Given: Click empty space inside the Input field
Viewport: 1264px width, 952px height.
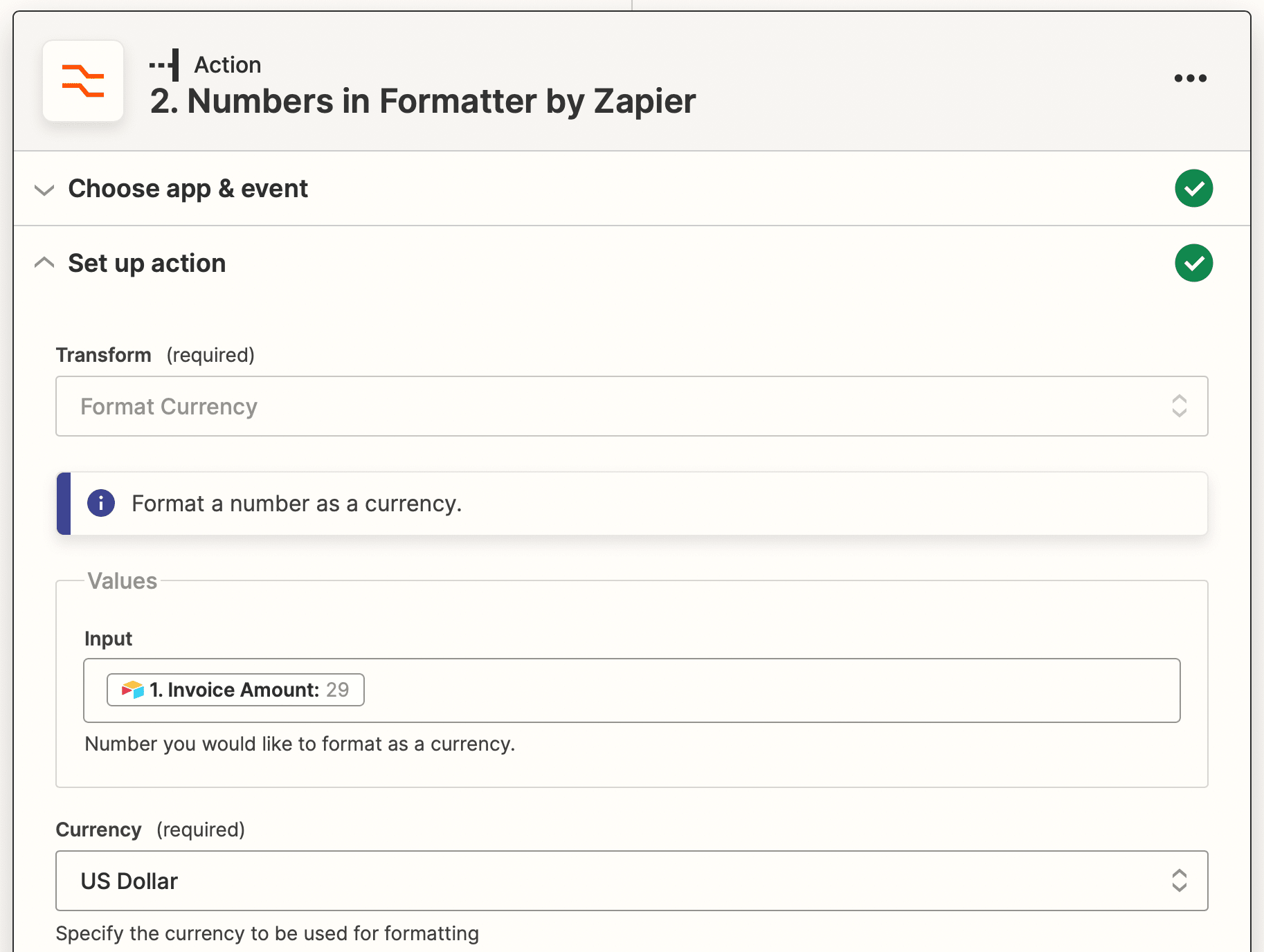Looking at the screenshot, I should tap(761, 690).
